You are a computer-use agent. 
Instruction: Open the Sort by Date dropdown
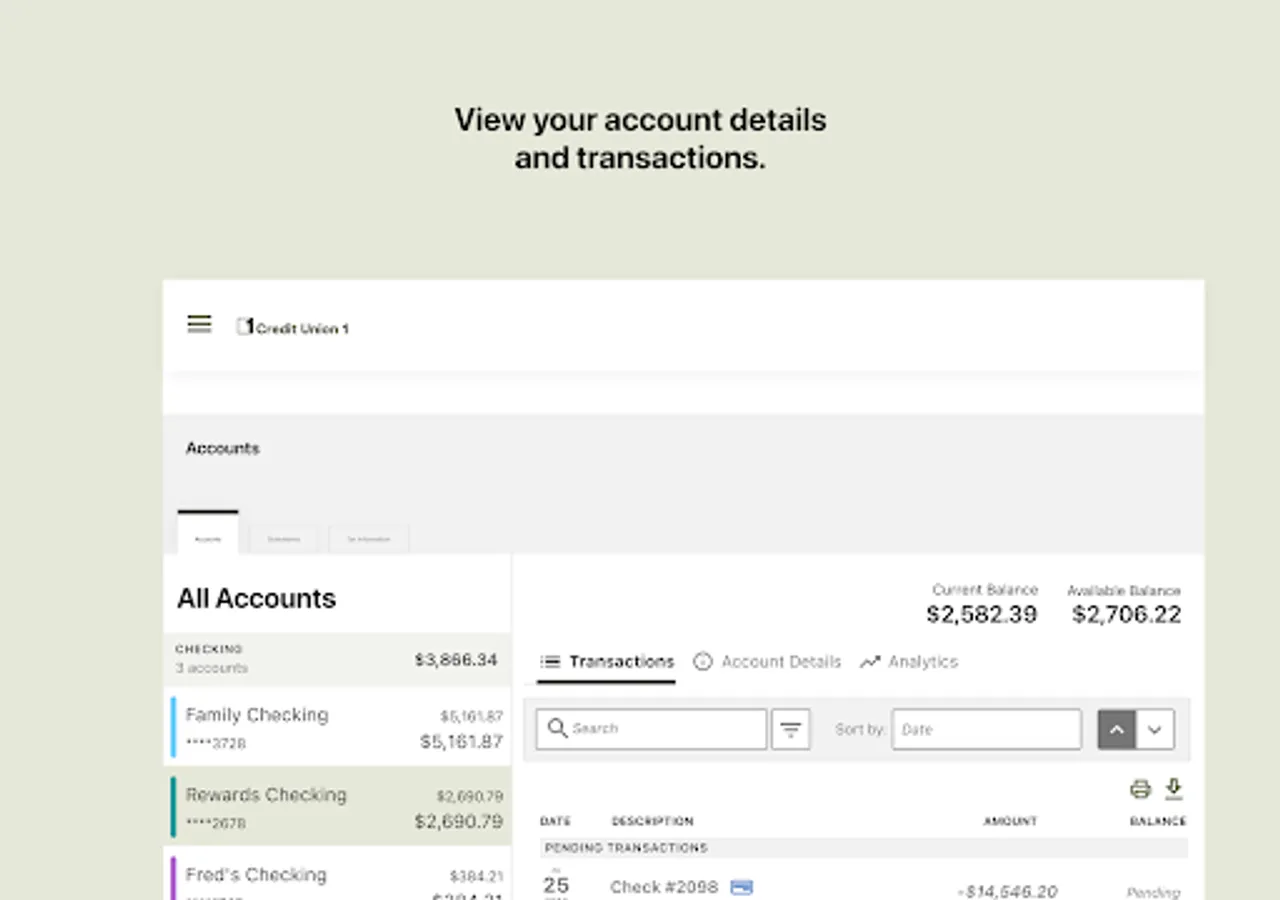pos(986,729)
